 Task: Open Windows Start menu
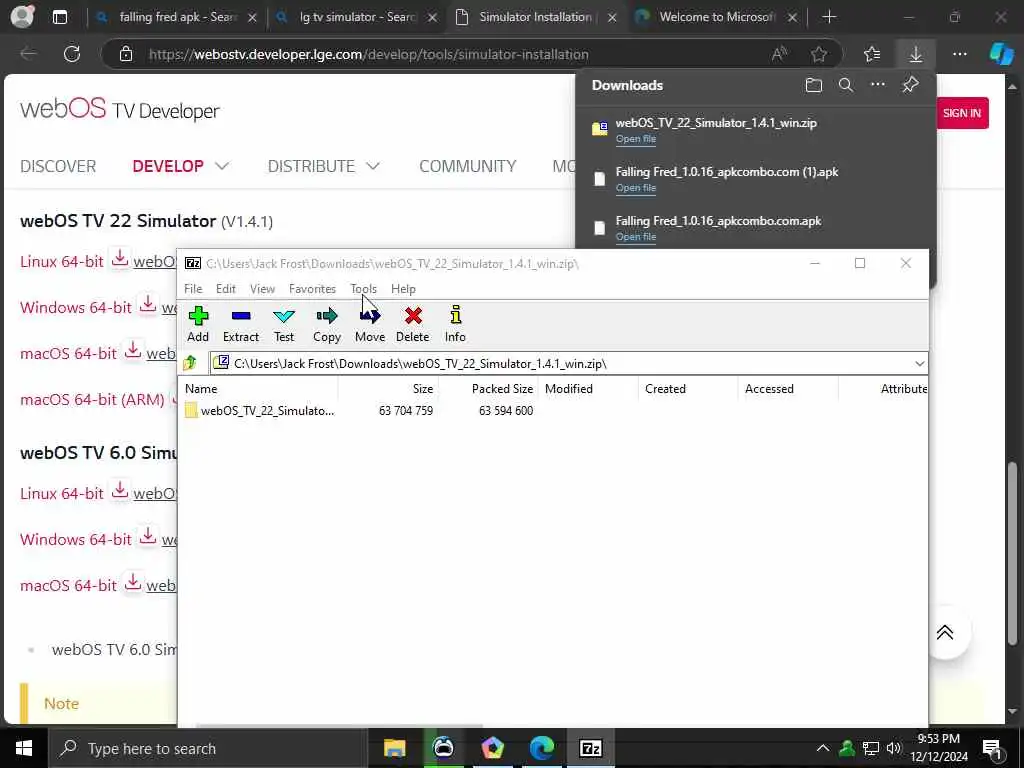point(24,748)
